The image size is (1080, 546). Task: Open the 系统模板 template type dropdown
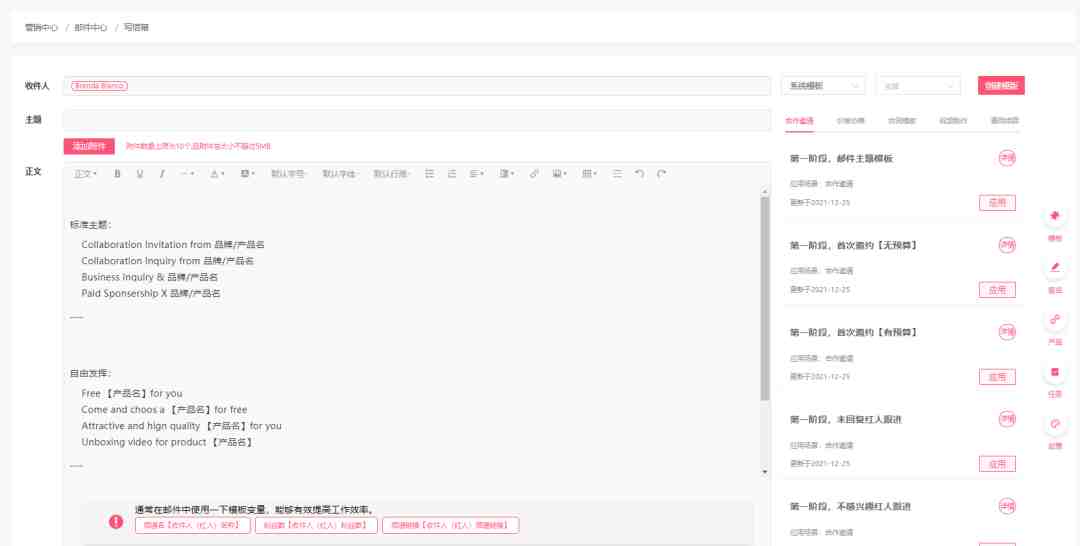(x=823, y=86)
